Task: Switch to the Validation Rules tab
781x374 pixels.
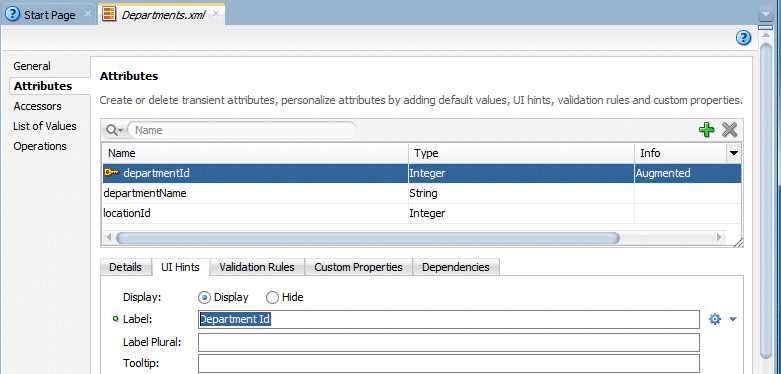Action: pos(257,267)
